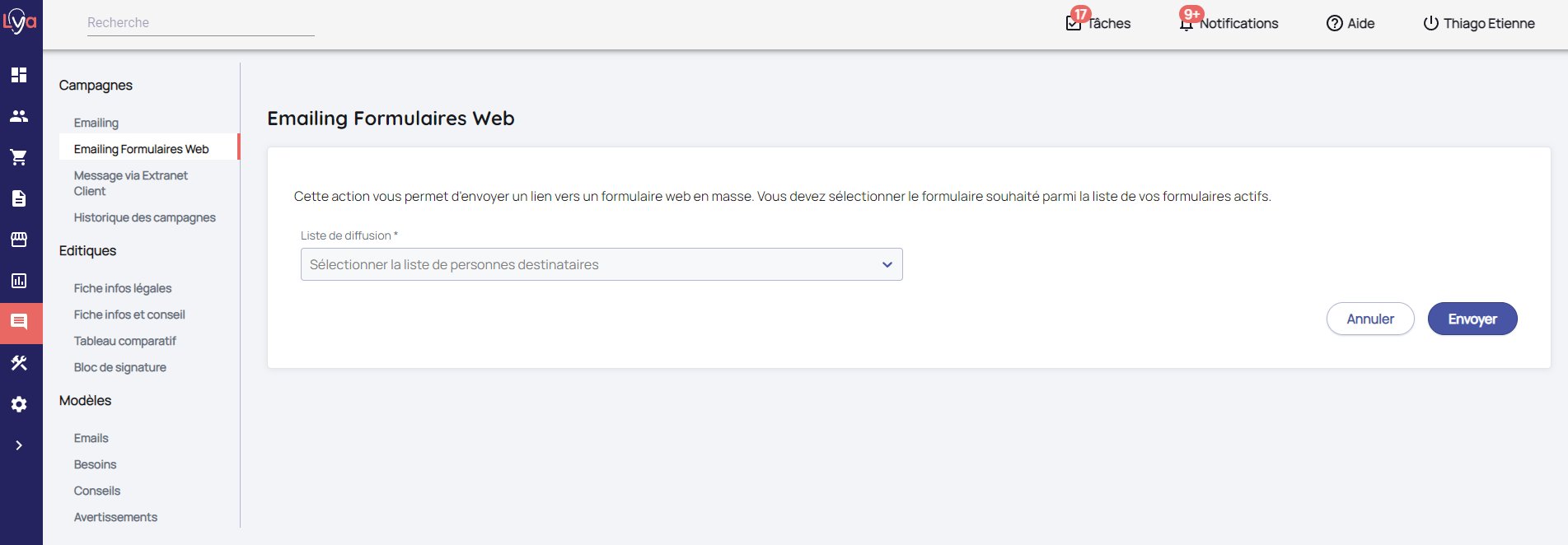This screenshot has width=1568, height=545.
Task: Open the documents file icon
Action: 19,198
